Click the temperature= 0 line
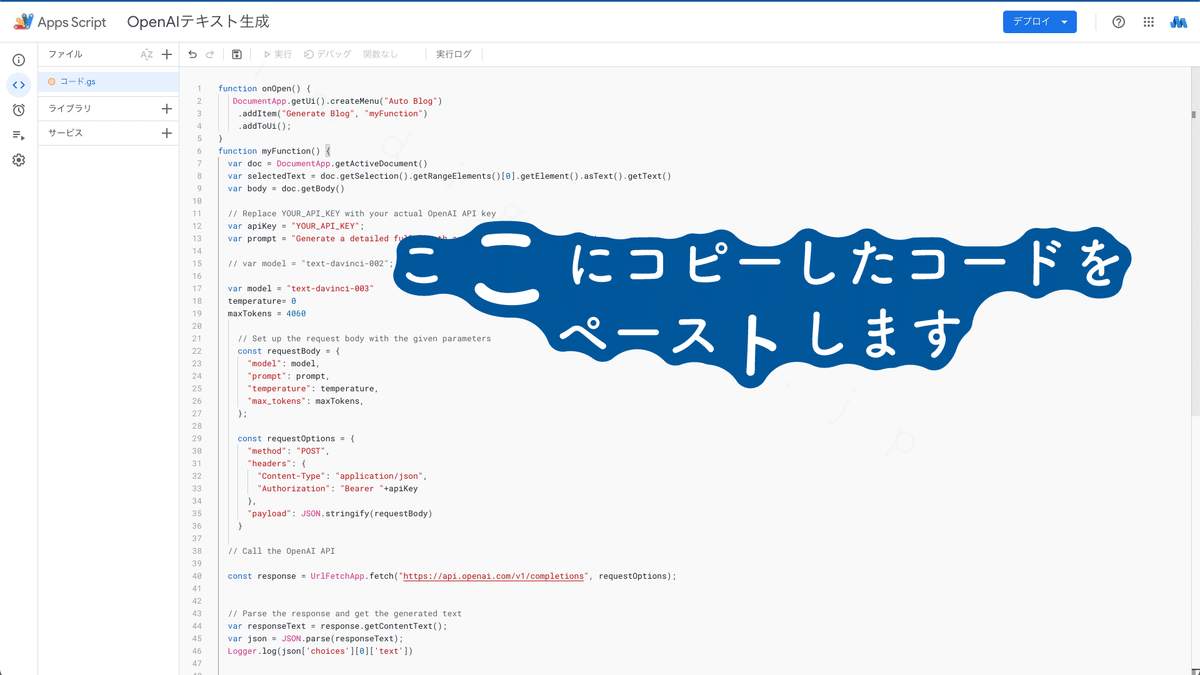The image size is (1200, 675). (262, 301)
